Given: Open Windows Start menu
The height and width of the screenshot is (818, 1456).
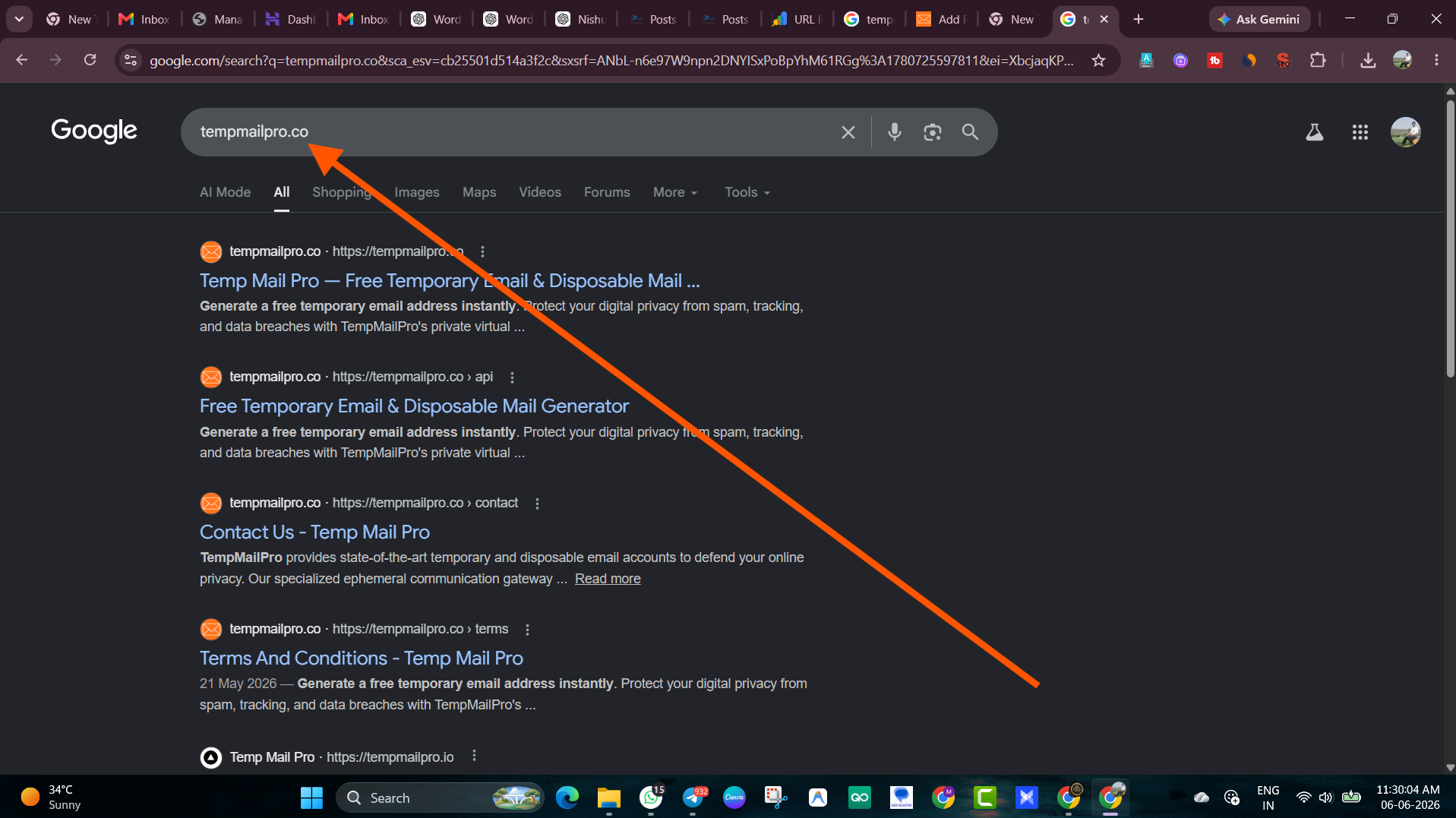Looking at the screenshot, I should coord(311,797).
